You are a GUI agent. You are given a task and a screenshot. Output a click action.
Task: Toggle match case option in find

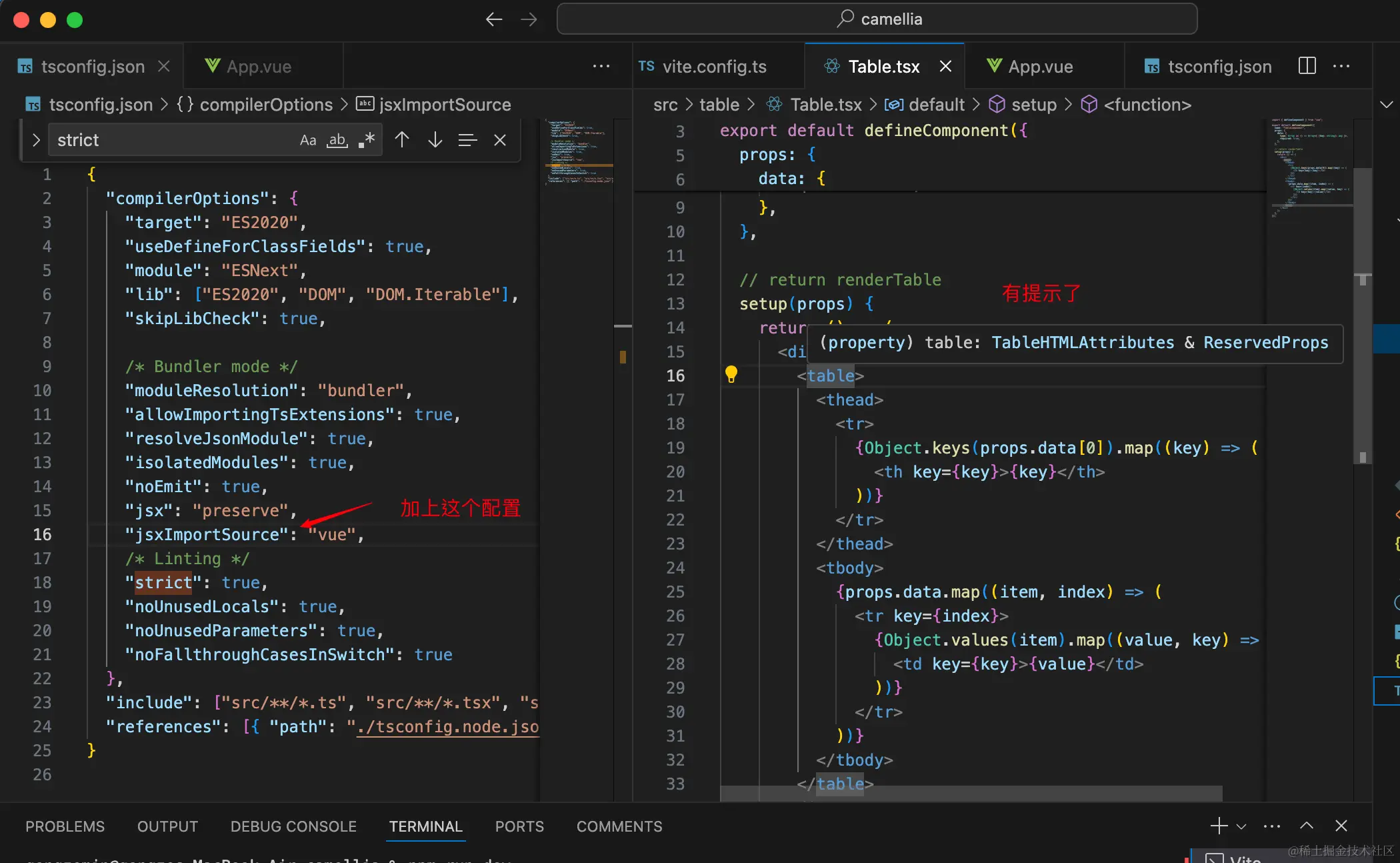tap(308, 140)
